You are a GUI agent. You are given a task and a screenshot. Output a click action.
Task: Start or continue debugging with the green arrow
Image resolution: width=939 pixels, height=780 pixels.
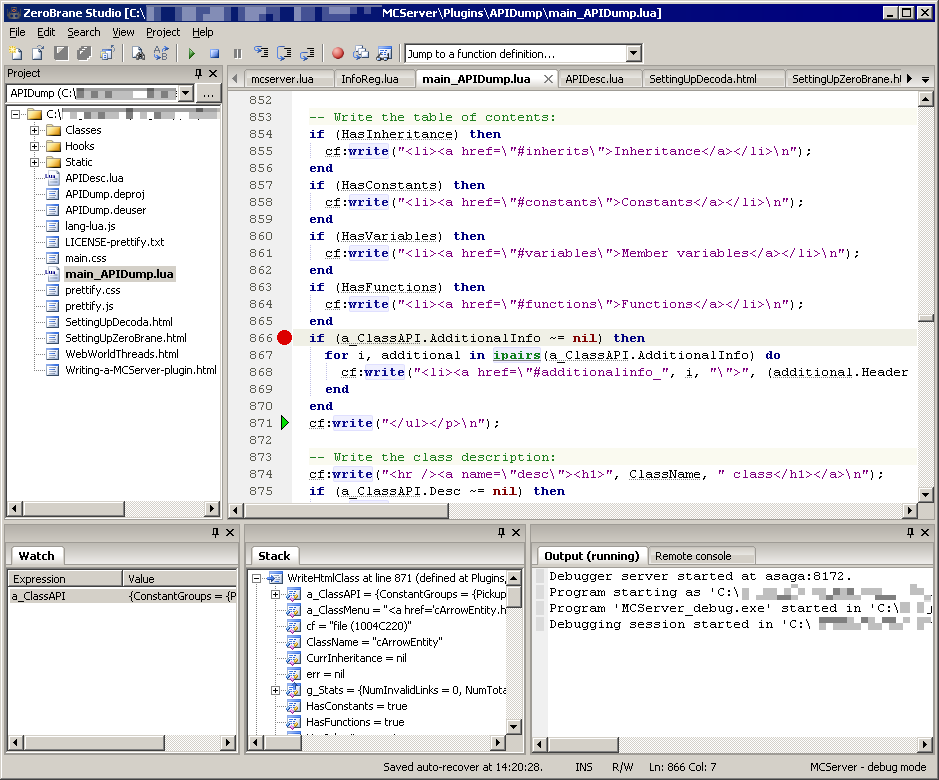(x=192, y=54)
